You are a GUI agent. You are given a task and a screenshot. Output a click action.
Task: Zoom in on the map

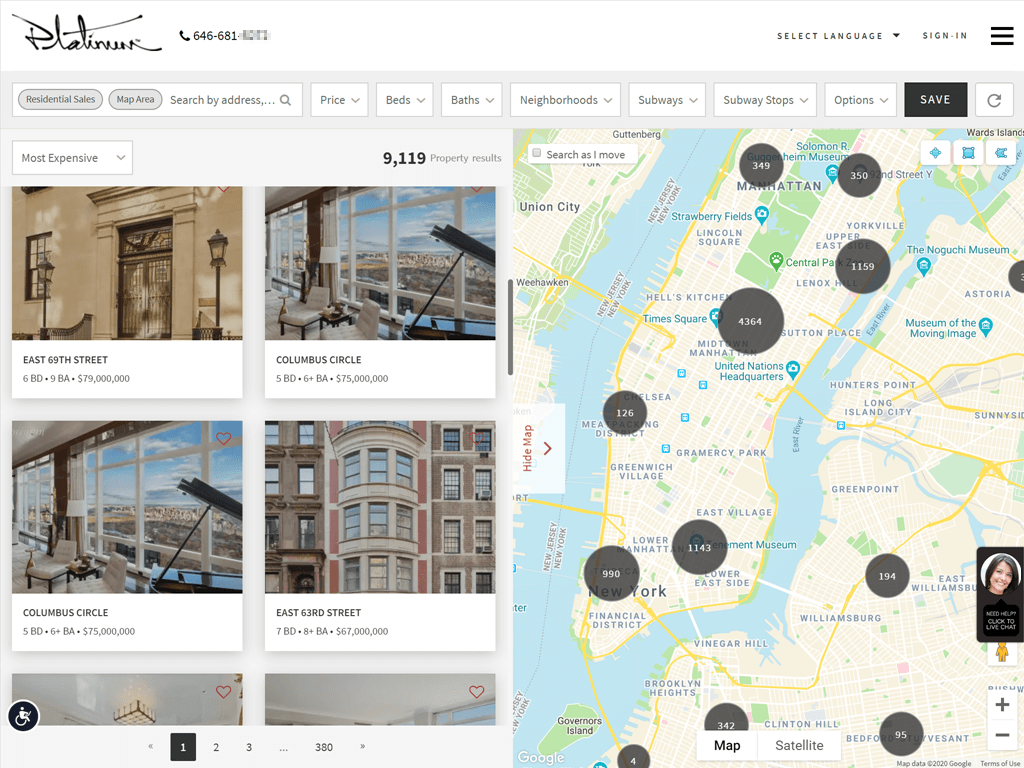pyautogui.click(x=1002, y=705)
